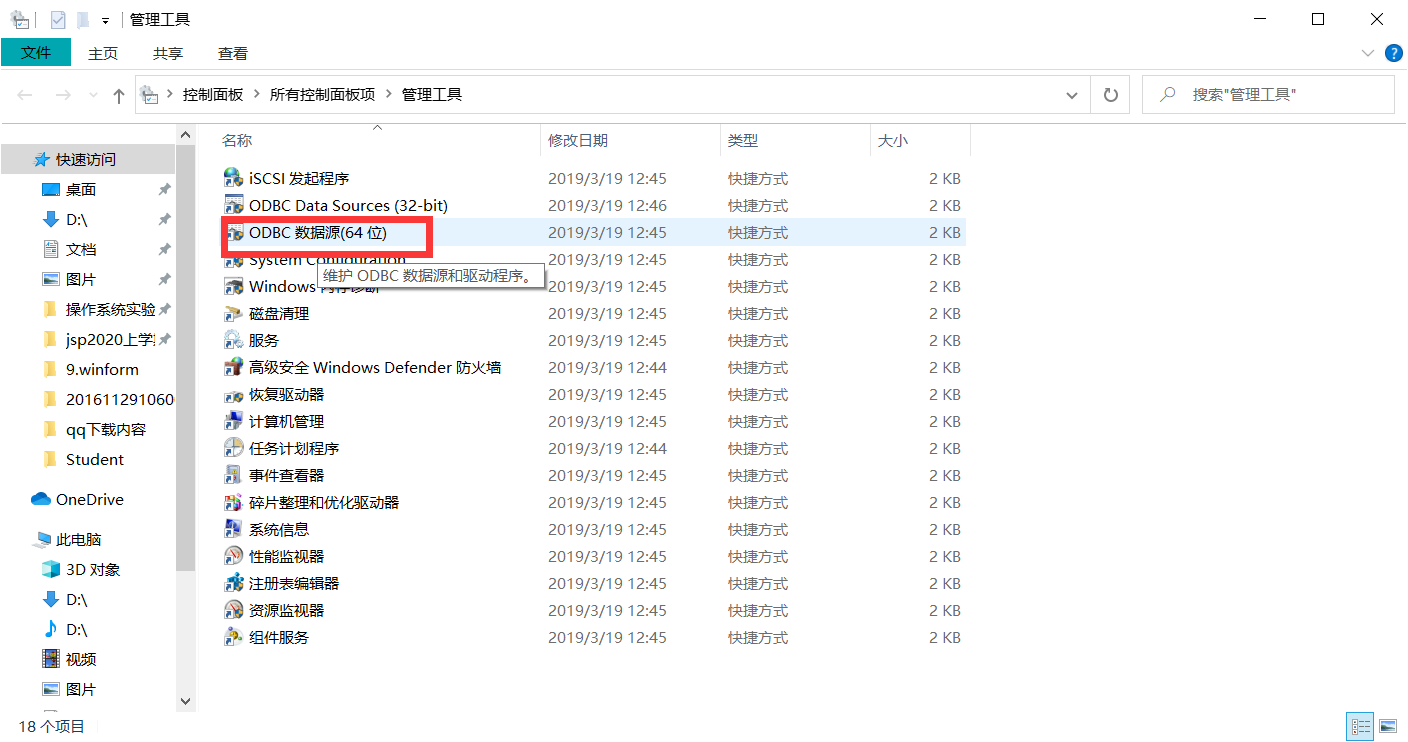Sort by 名称 column header
Image resolution: width=1408 pixels, height=742 pixels.
378,141
